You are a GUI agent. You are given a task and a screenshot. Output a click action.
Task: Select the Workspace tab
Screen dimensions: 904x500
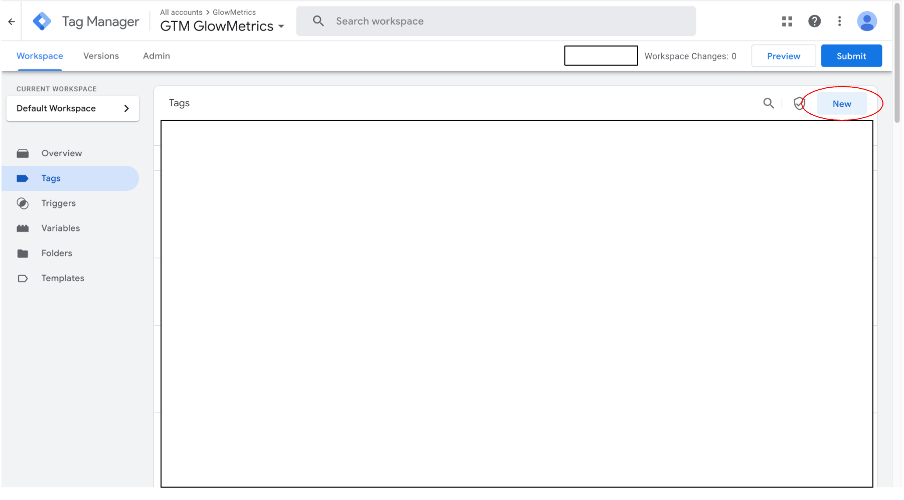tap(40, 56)
